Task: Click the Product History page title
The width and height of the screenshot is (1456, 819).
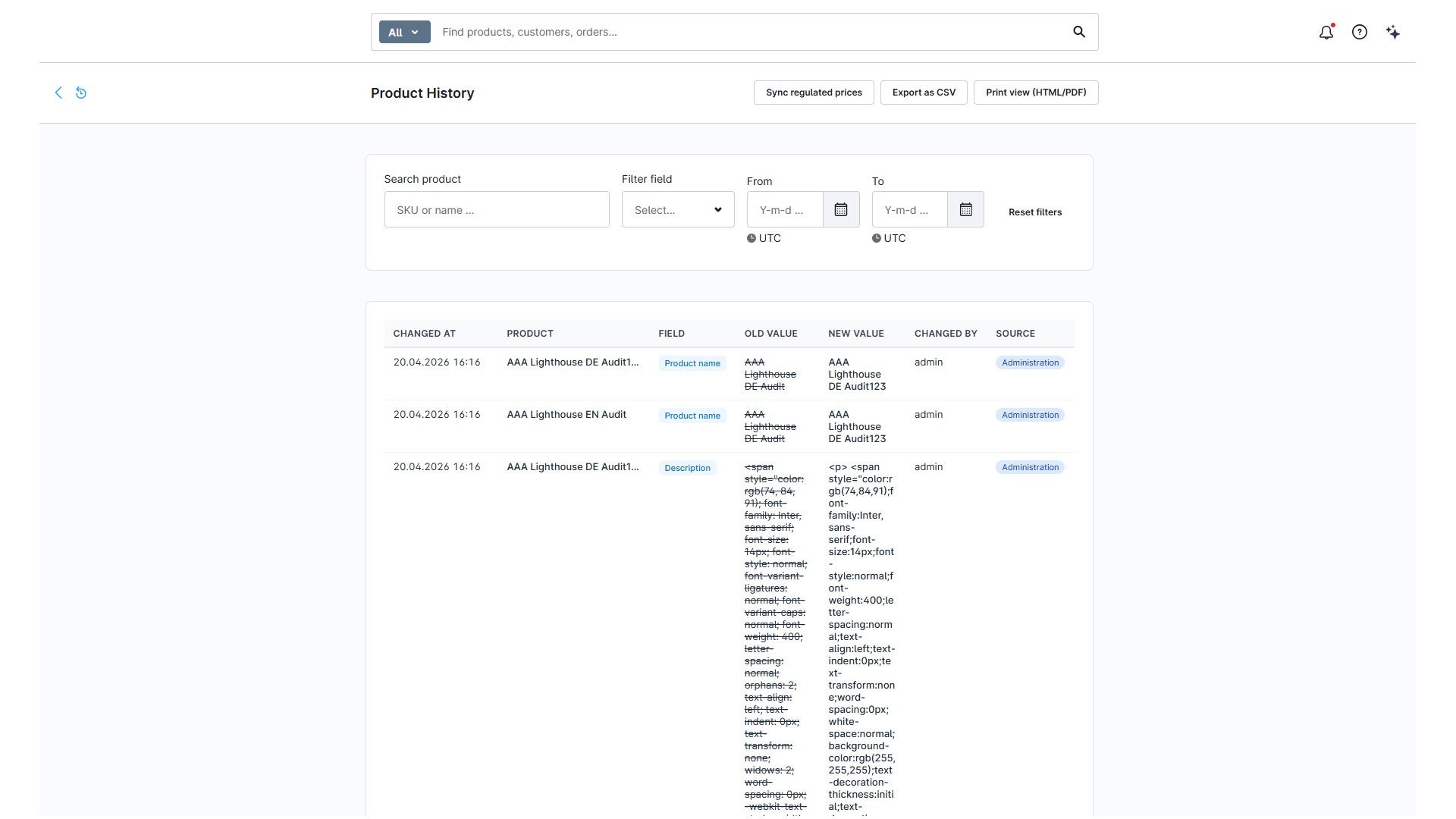Action: [x=422, y=93]
